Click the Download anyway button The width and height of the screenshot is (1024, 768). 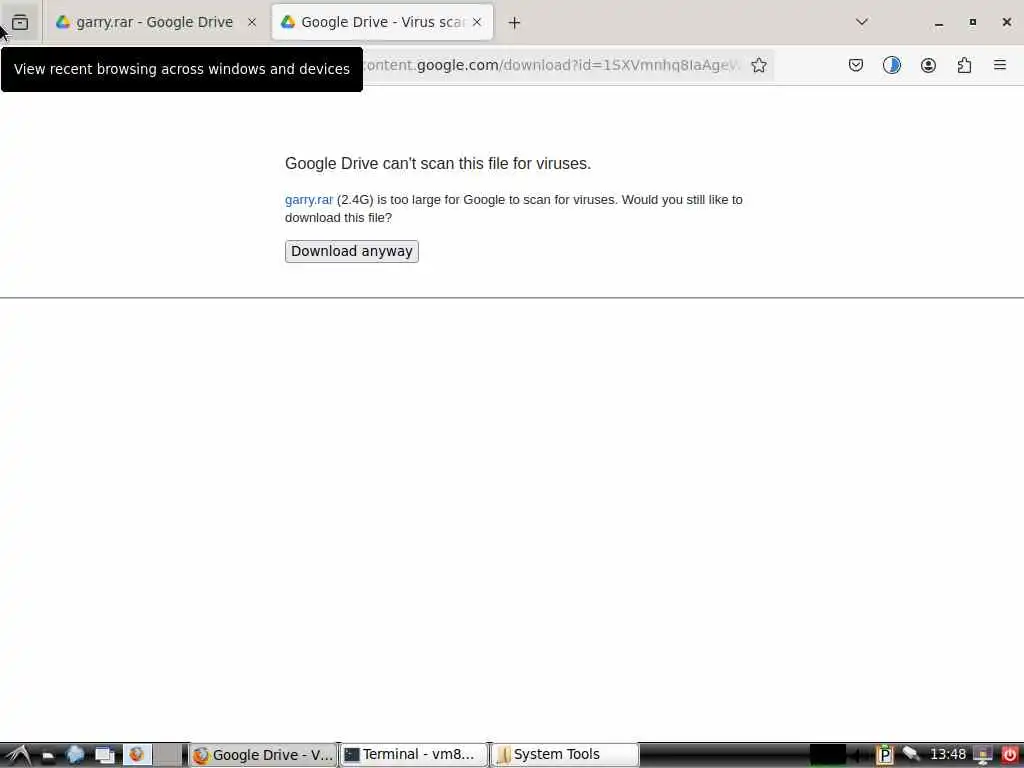tap(351, 251)
